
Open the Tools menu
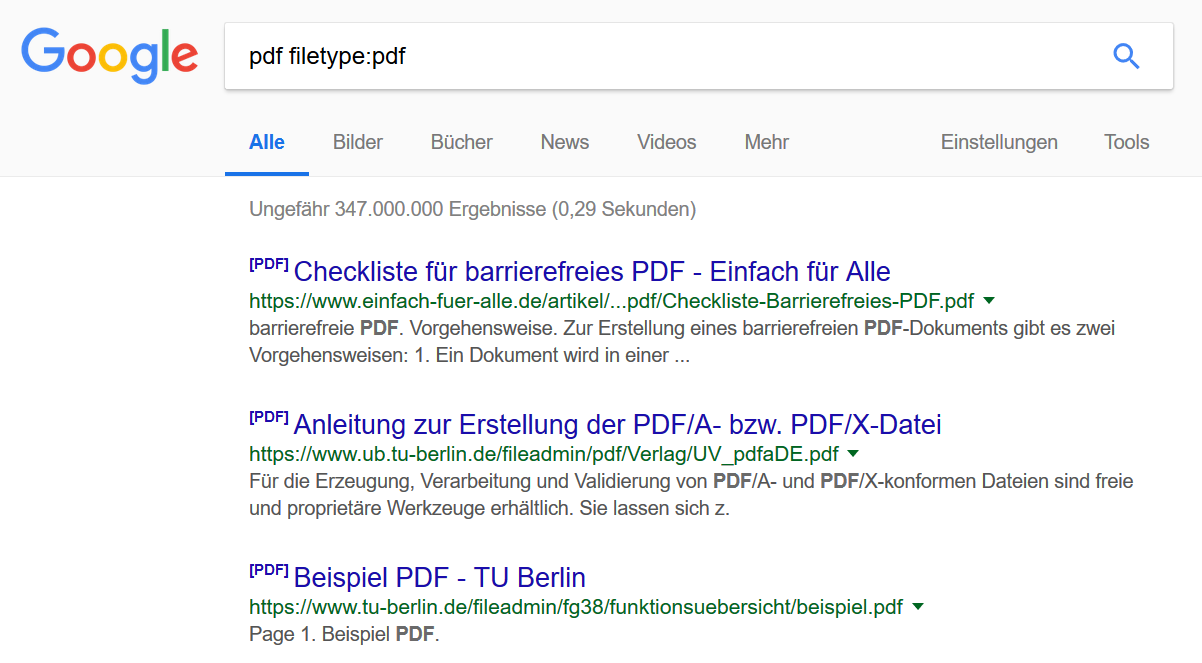coord(1126,142)
